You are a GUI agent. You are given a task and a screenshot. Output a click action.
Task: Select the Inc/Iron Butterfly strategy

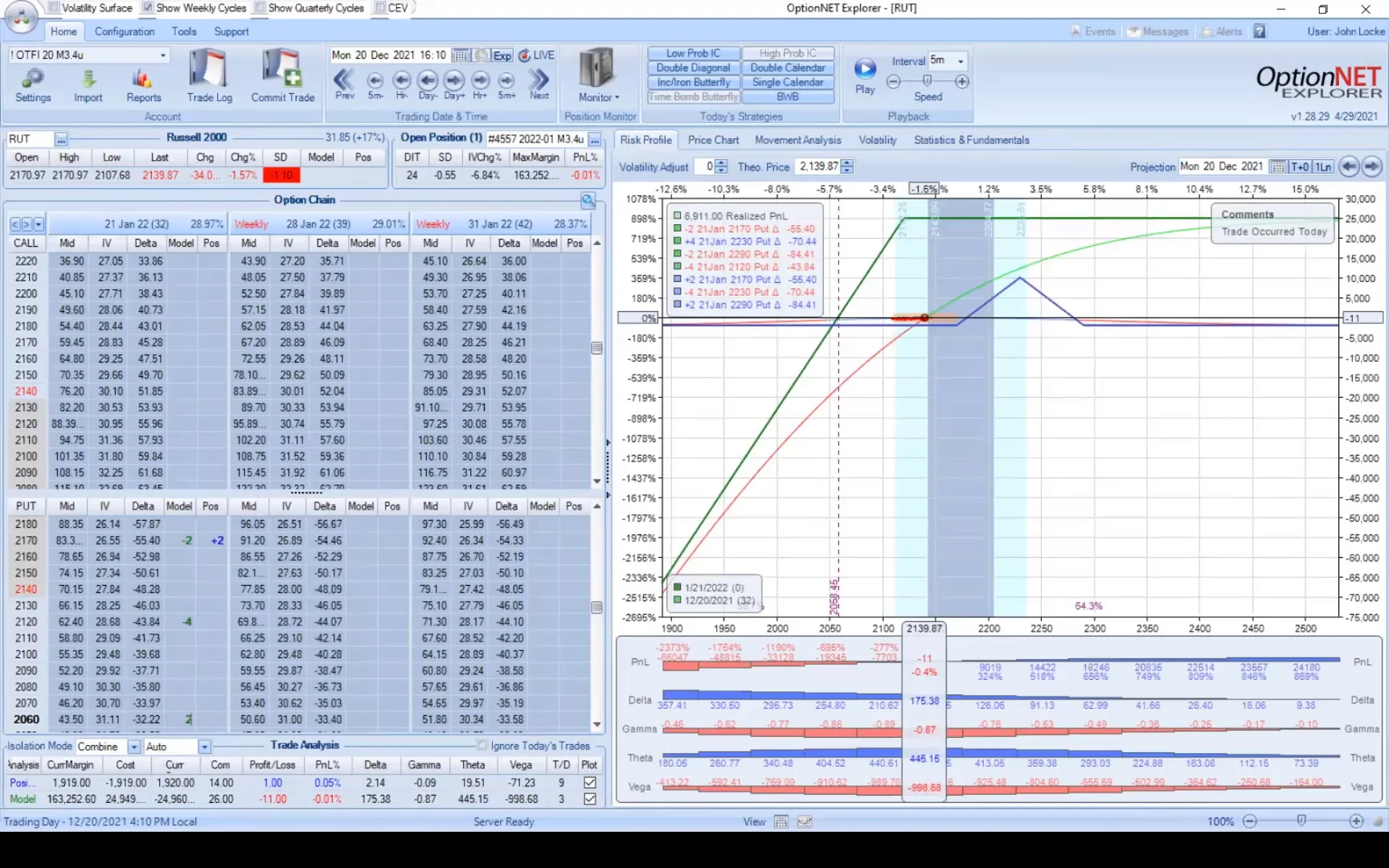click(694, 82)
